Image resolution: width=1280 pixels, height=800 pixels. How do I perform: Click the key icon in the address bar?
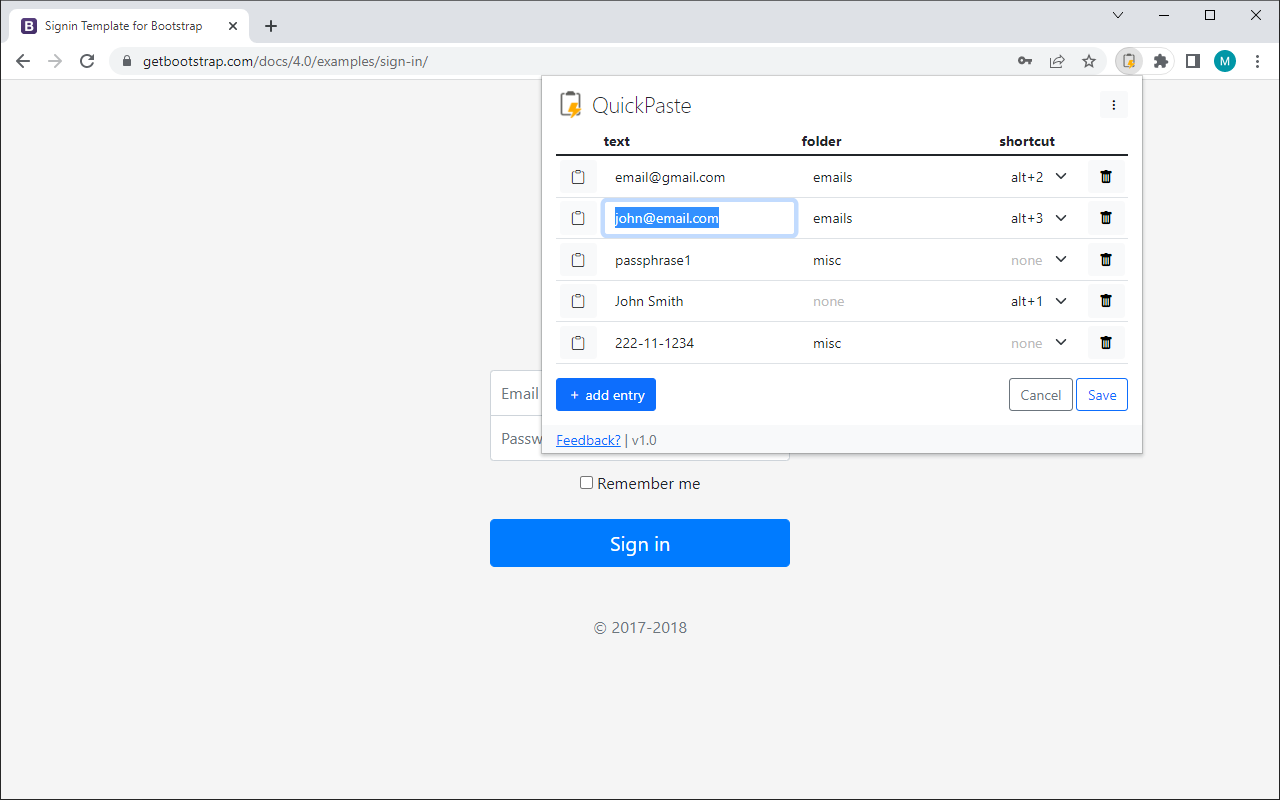pos(1025,60)
